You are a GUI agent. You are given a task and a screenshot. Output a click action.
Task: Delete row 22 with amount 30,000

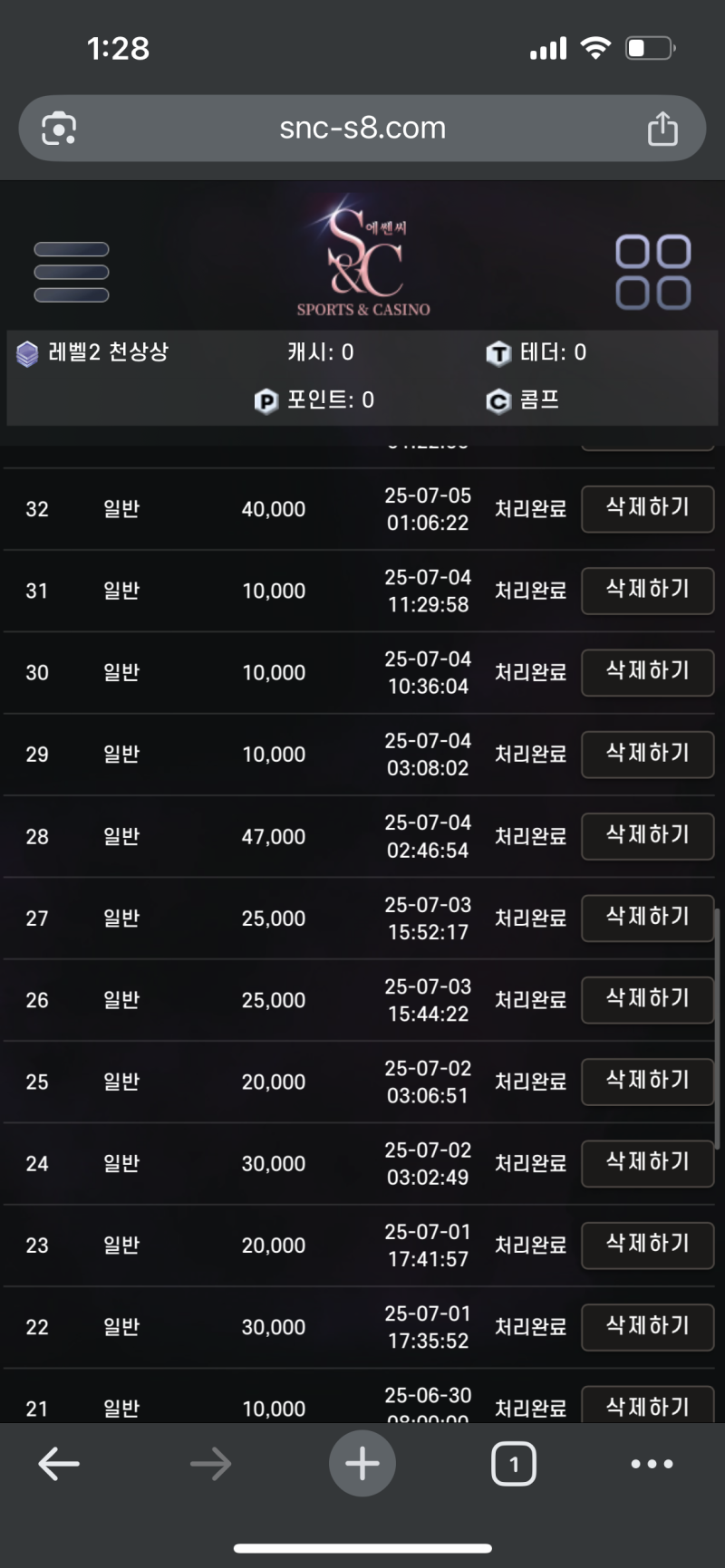click(x=648, y=1326)
